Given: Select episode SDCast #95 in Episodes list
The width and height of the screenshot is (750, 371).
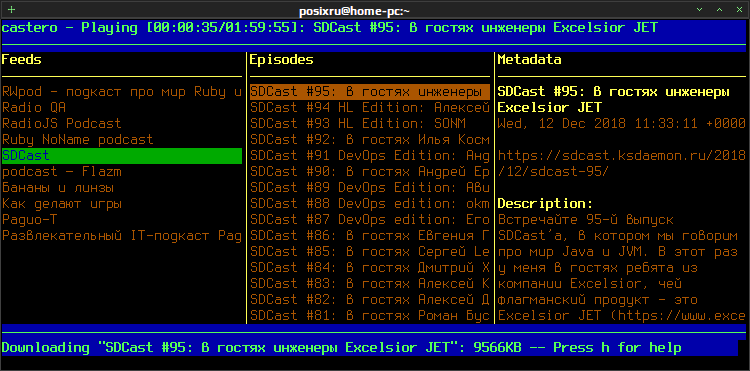Looking at the screenshot, I should (x=370, y=92).
